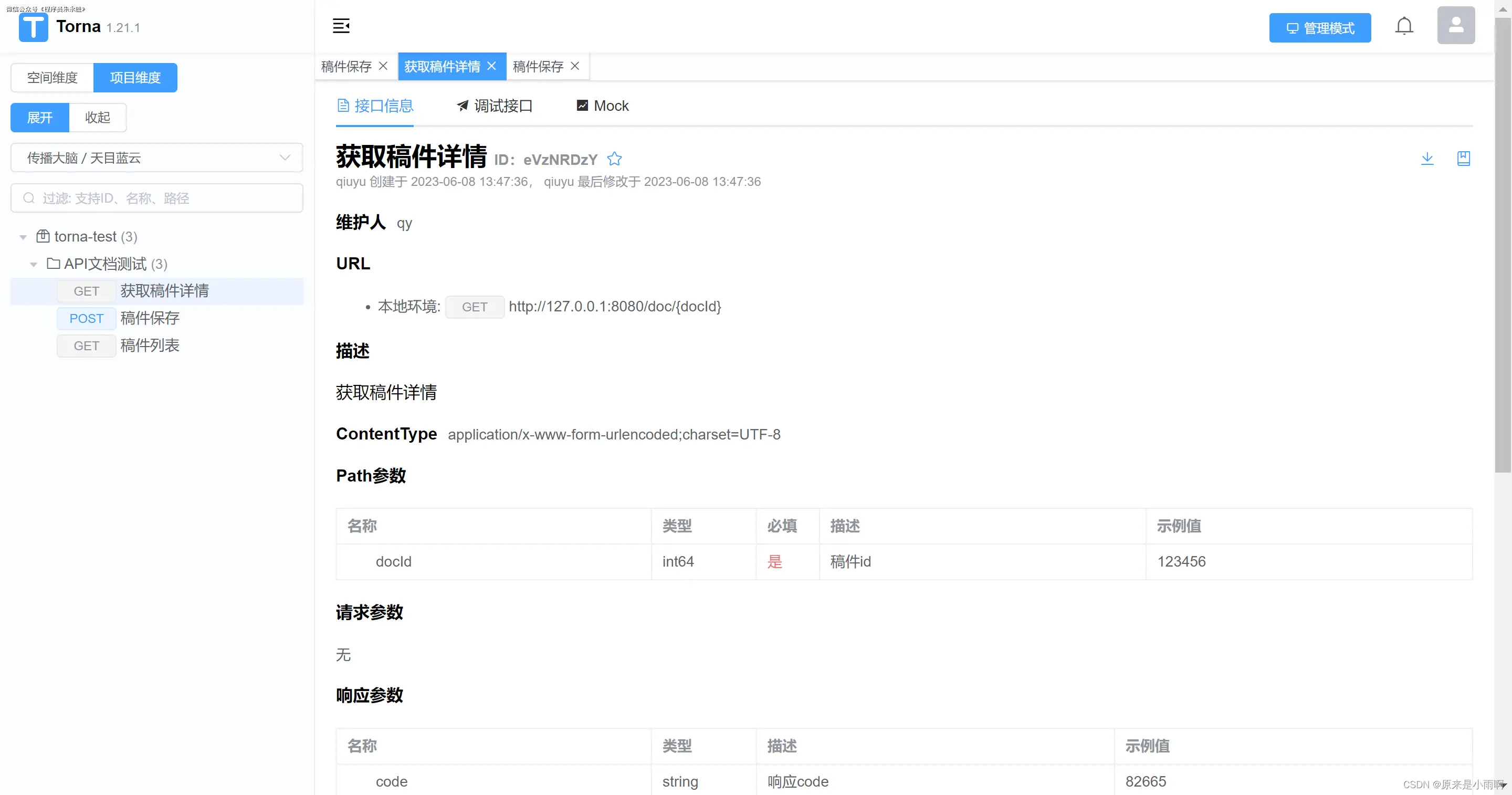Collapse the API文档测试 folder

point(34,264)
